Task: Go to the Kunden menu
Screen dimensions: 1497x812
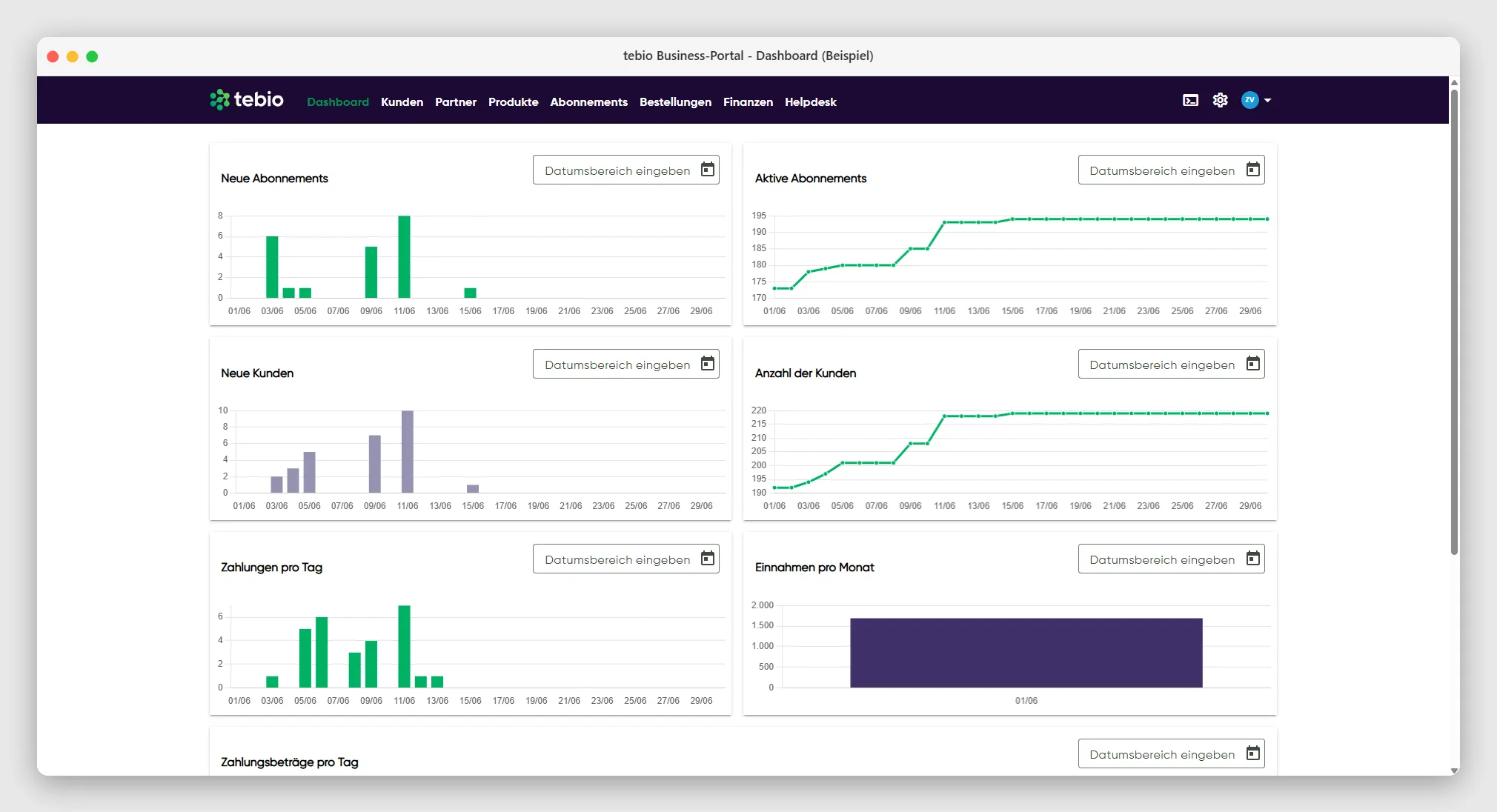Action: [x=402, y=102]
